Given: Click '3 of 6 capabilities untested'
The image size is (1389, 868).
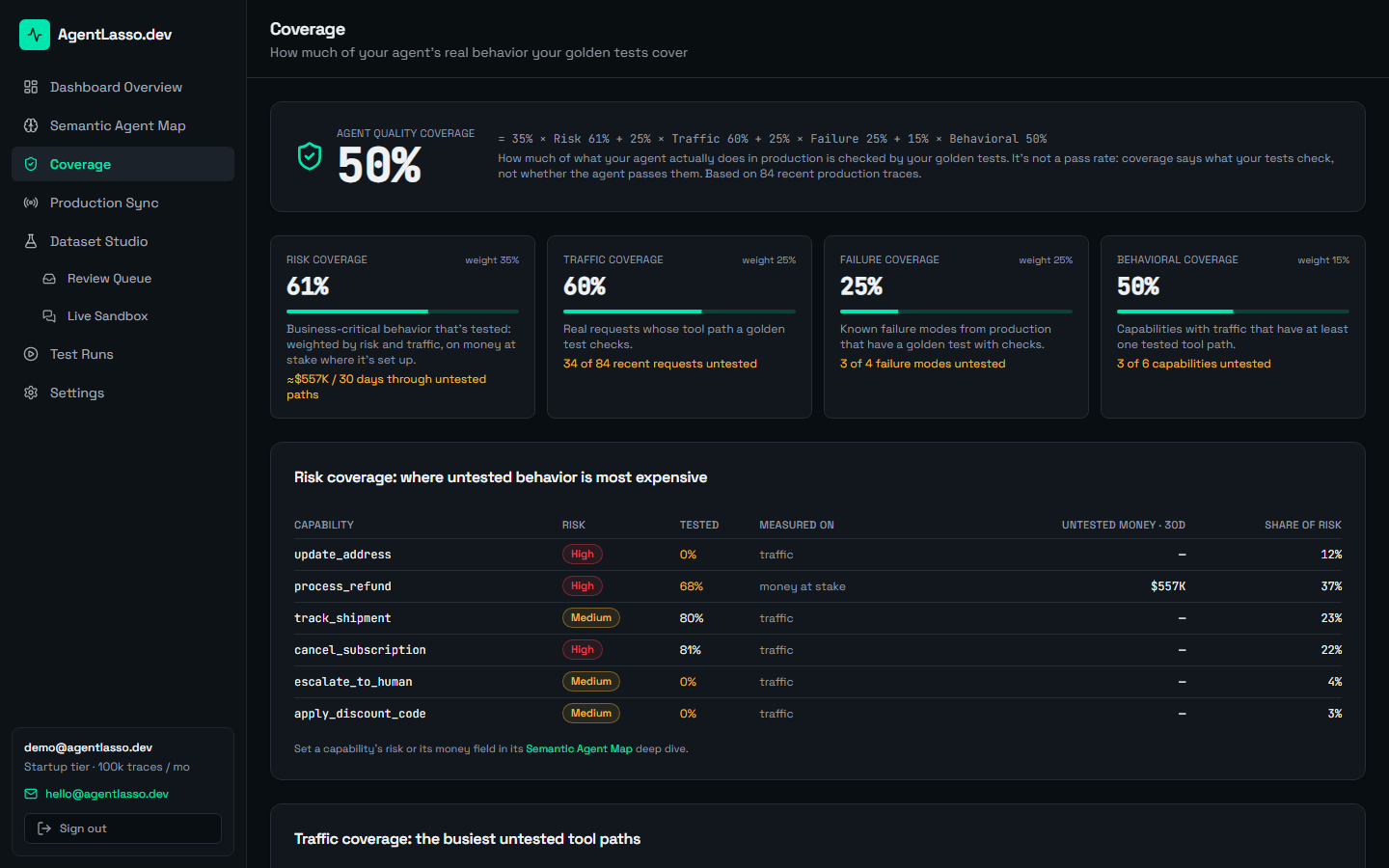Looking at the screenshot, I should 1194,364.
